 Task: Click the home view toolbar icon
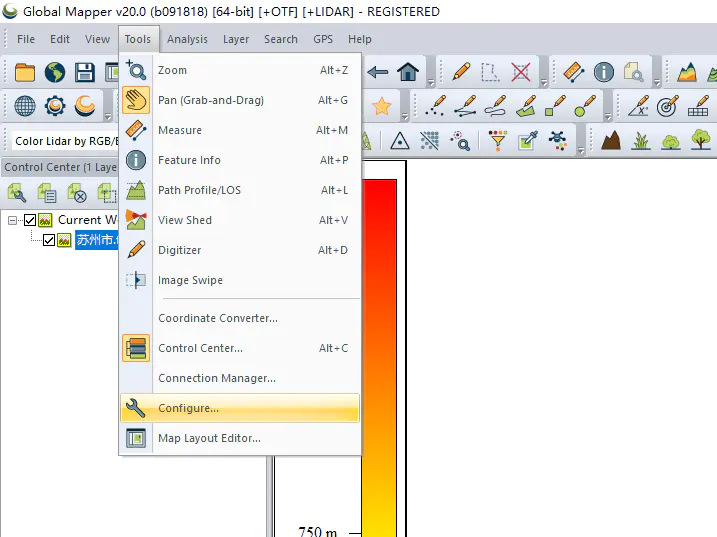click(408, 72)
